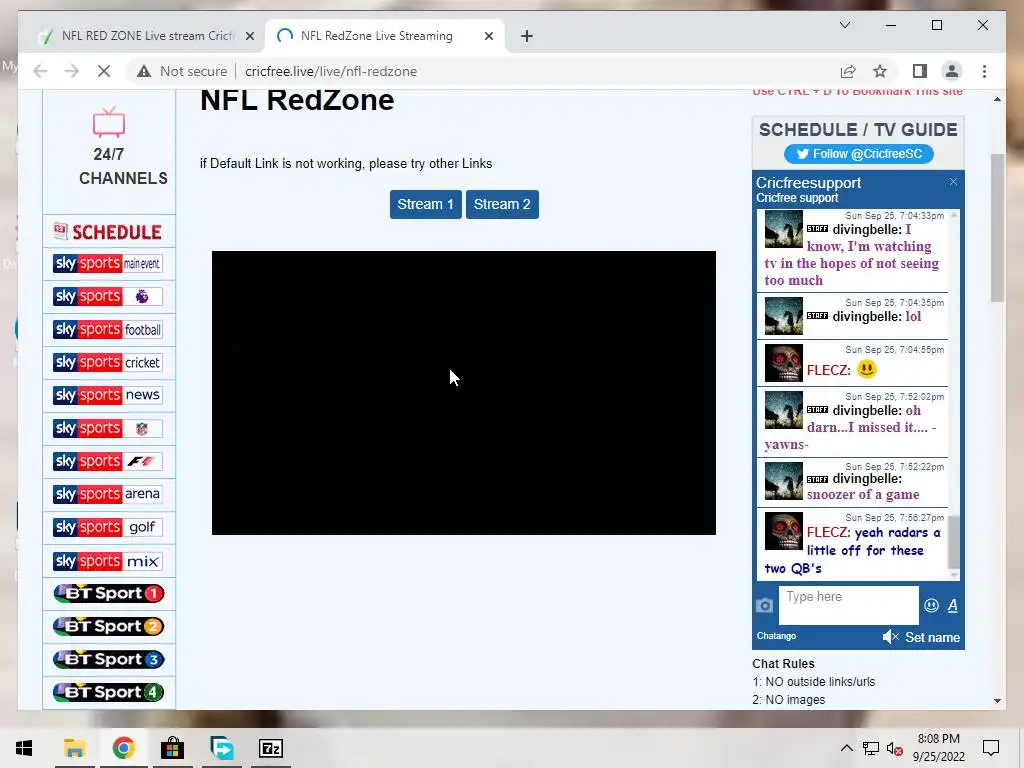
Task: Open Microsoft Store from taskbar
Action: point(172,748)
